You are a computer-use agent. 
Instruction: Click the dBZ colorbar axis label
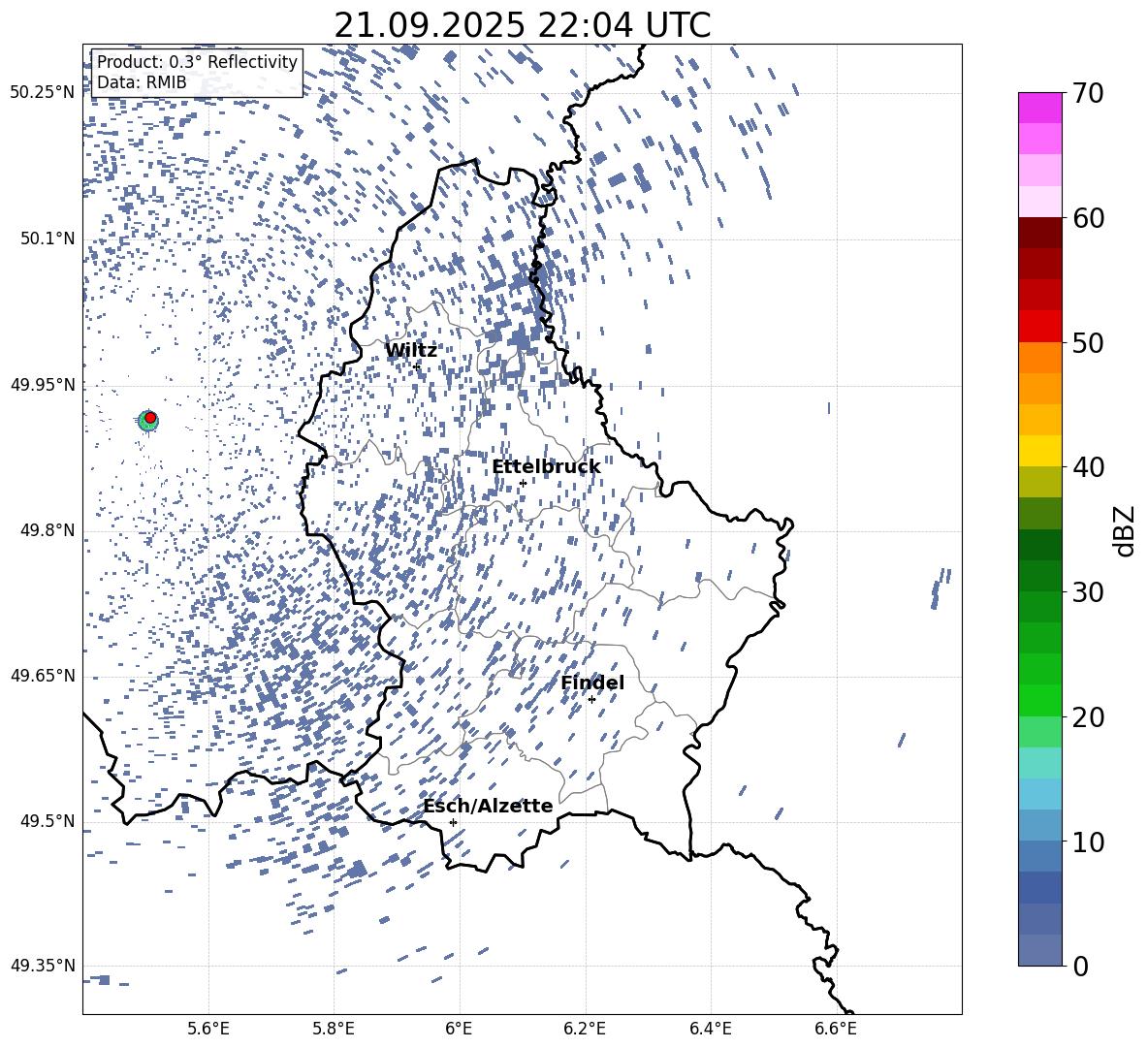[1125, 530]
